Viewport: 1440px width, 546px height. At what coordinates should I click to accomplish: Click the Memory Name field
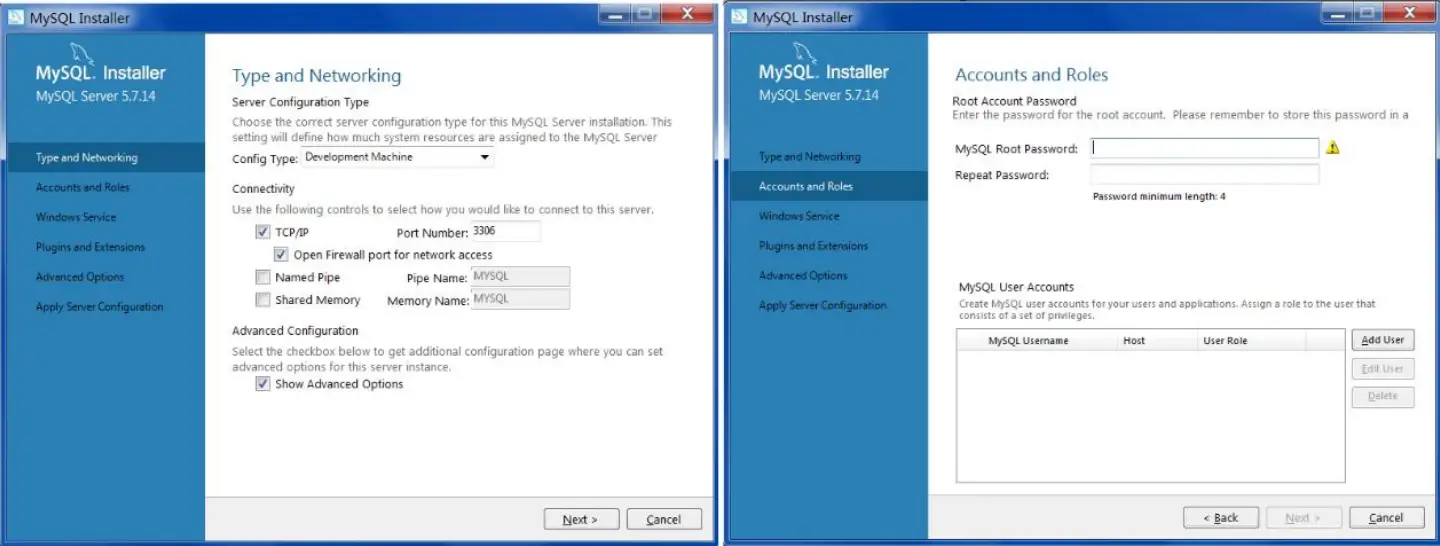pos(520,299)
